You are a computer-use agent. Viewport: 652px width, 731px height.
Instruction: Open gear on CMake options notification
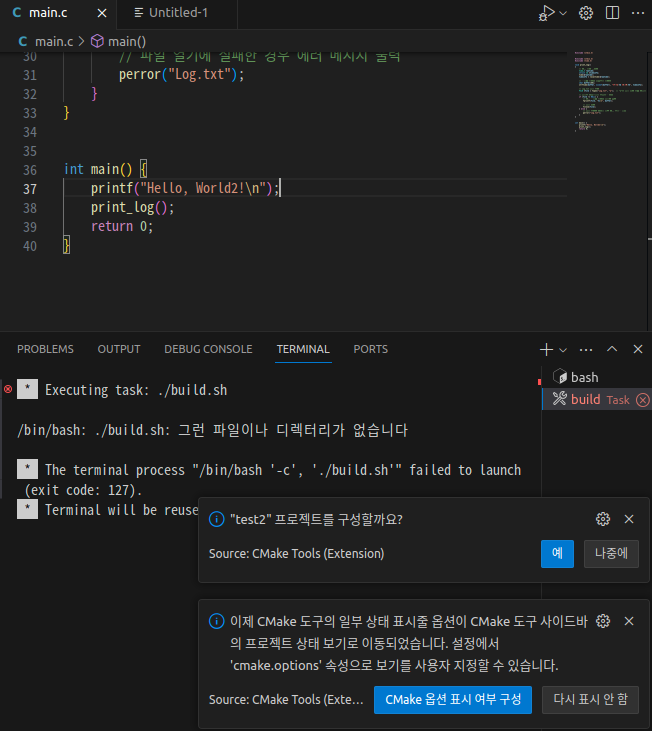pyautogui.click(x=603, y=621)
